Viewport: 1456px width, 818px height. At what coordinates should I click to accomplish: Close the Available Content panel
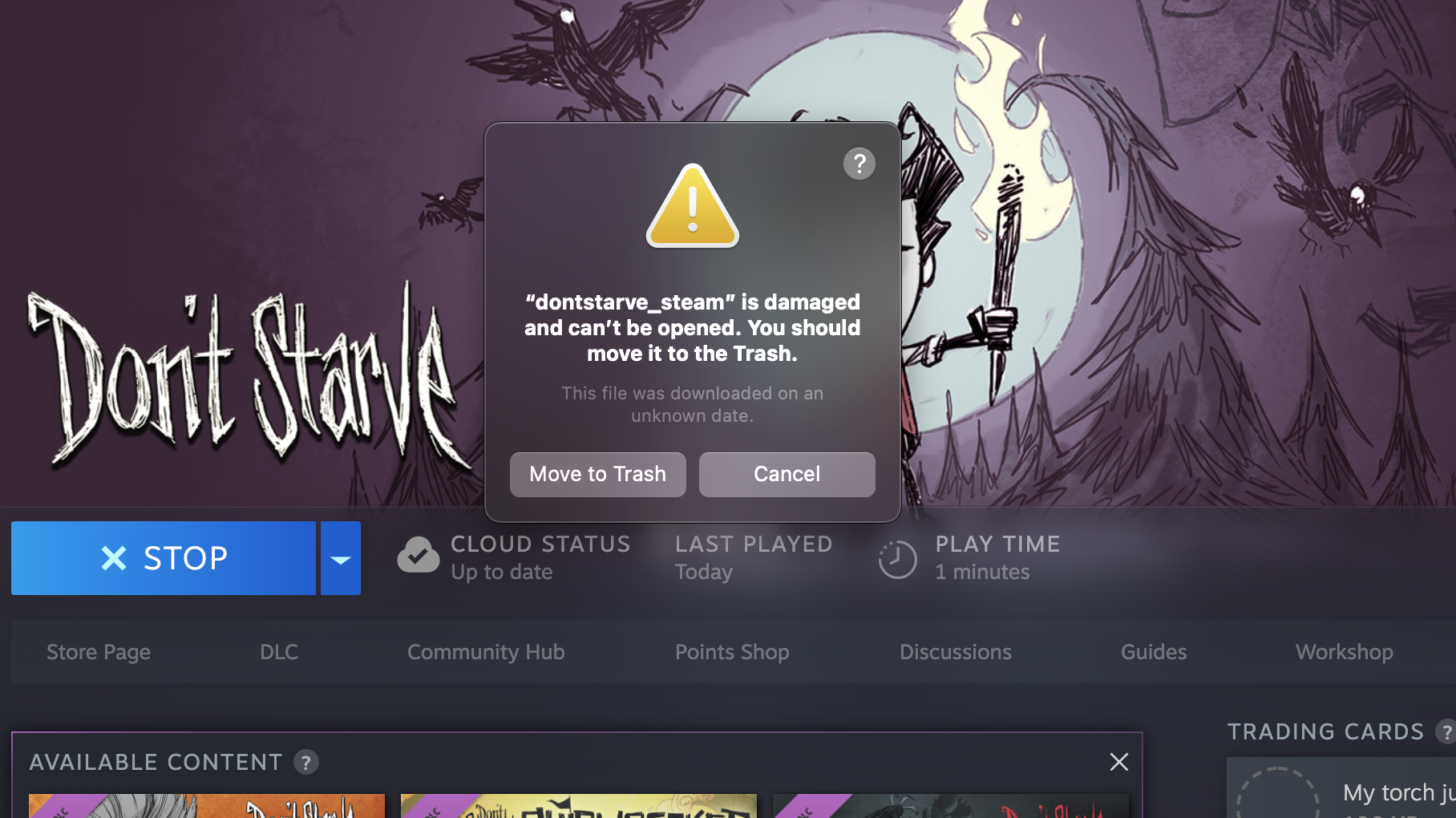(x=1119, y=762)
